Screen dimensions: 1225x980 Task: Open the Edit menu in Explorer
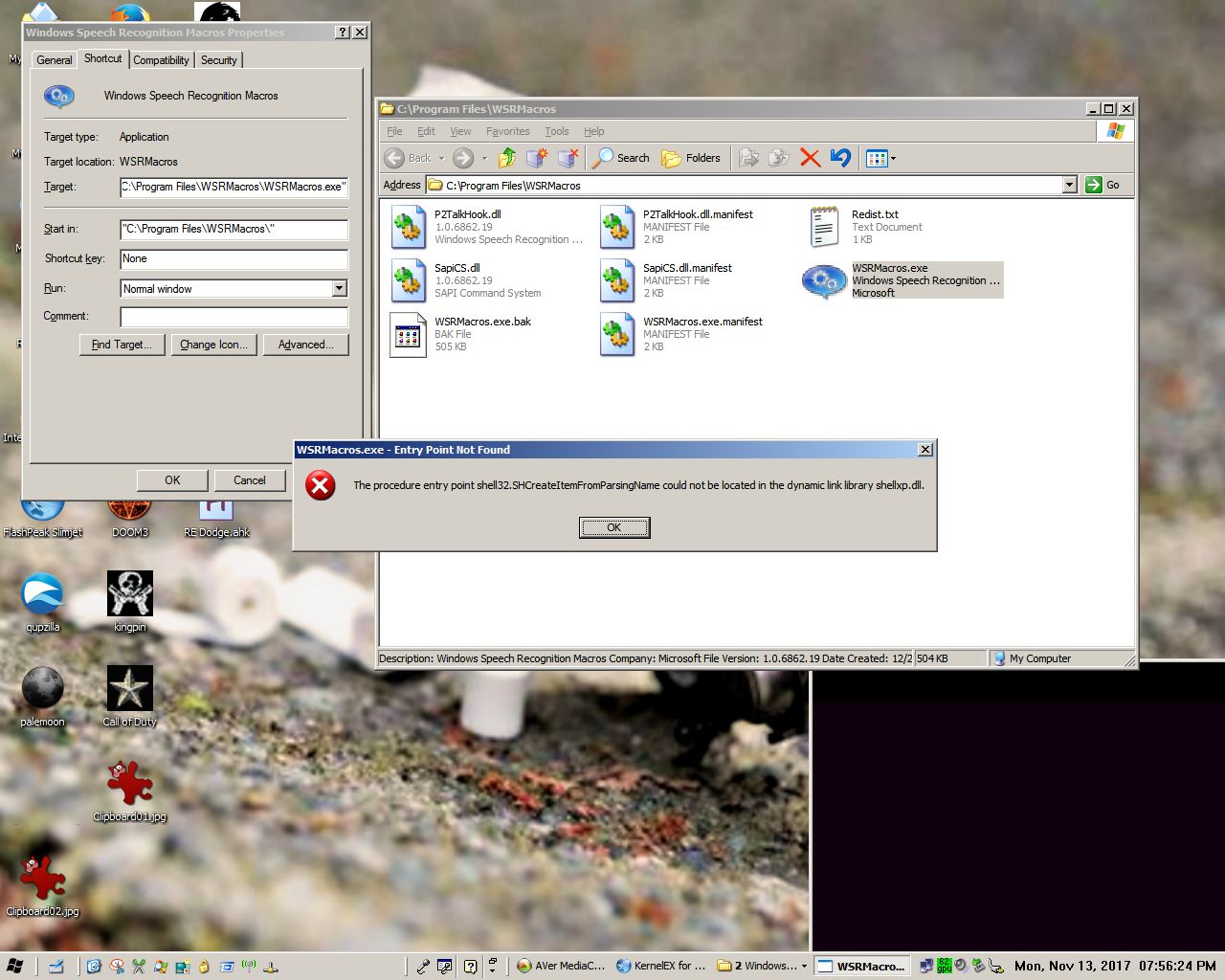pyautogui.click(x=426, y=131)
